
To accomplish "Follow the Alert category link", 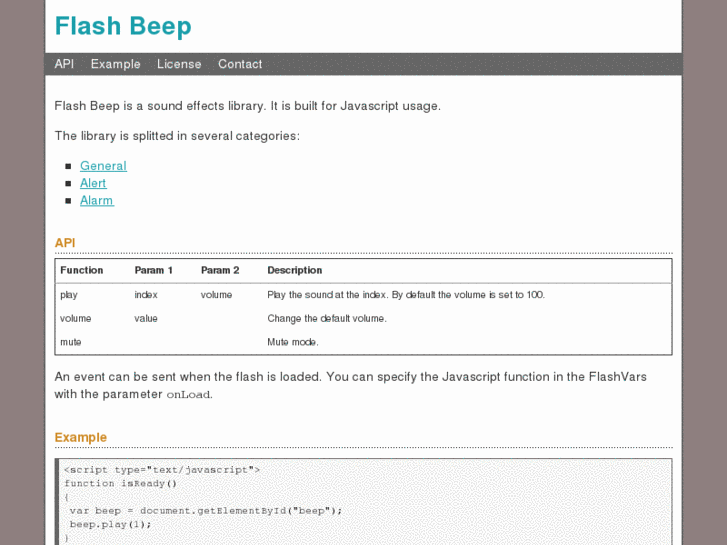I will click(x=93, y=183).
